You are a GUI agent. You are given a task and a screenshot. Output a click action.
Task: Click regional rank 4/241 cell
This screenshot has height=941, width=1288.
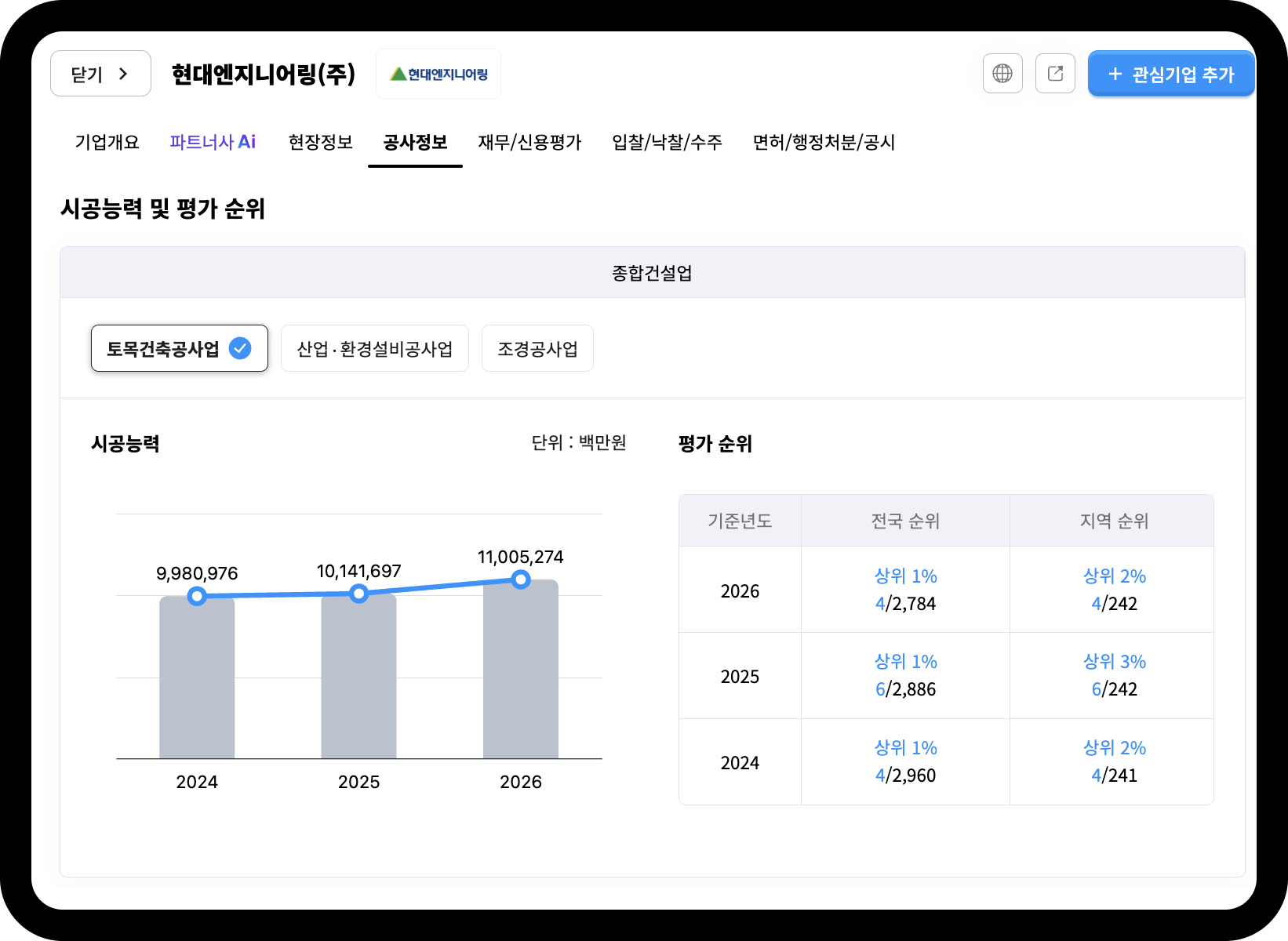tap(1114, 761)
